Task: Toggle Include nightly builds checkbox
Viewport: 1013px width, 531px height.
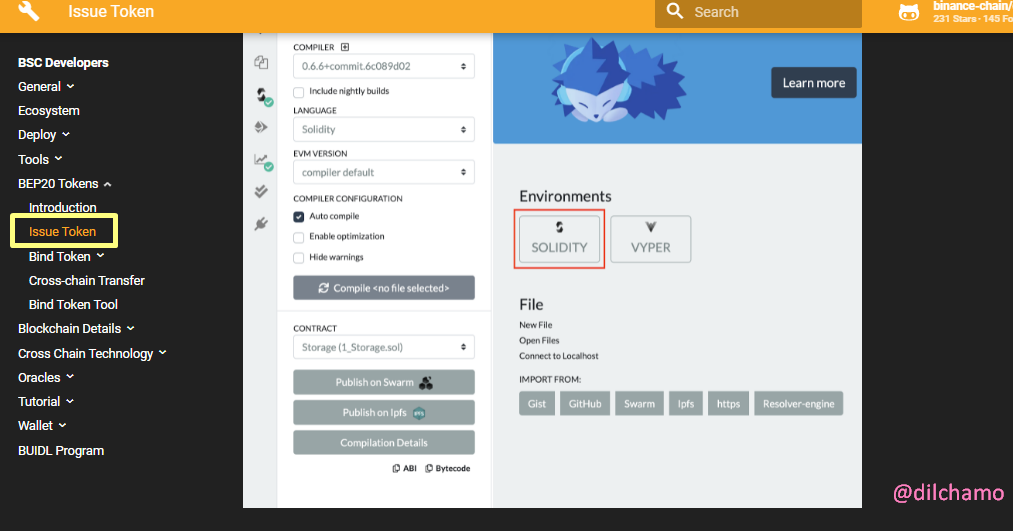Action: click(x=298, y=92)
